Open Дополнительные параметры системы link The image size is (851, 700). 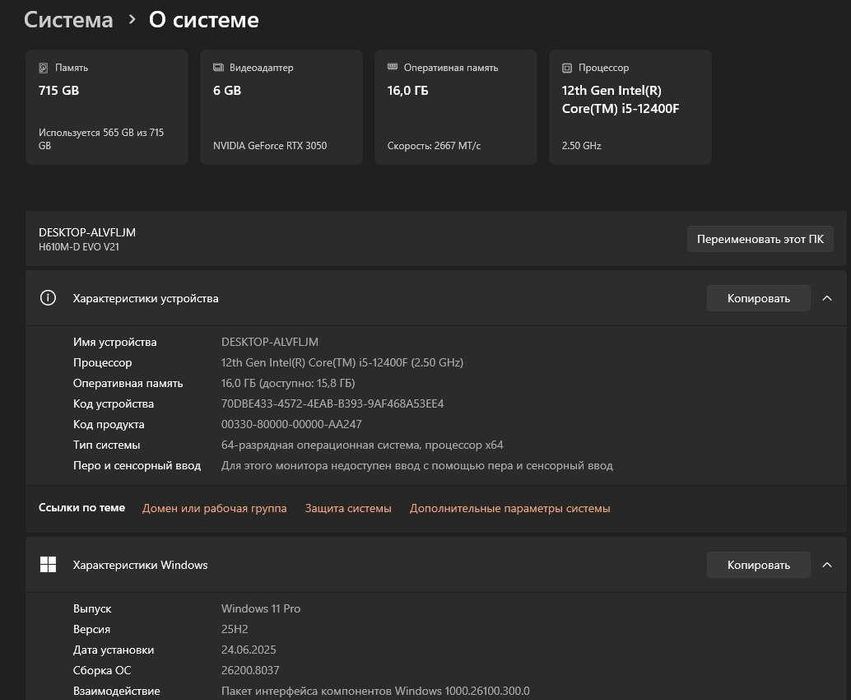click(x=509, y=508)
